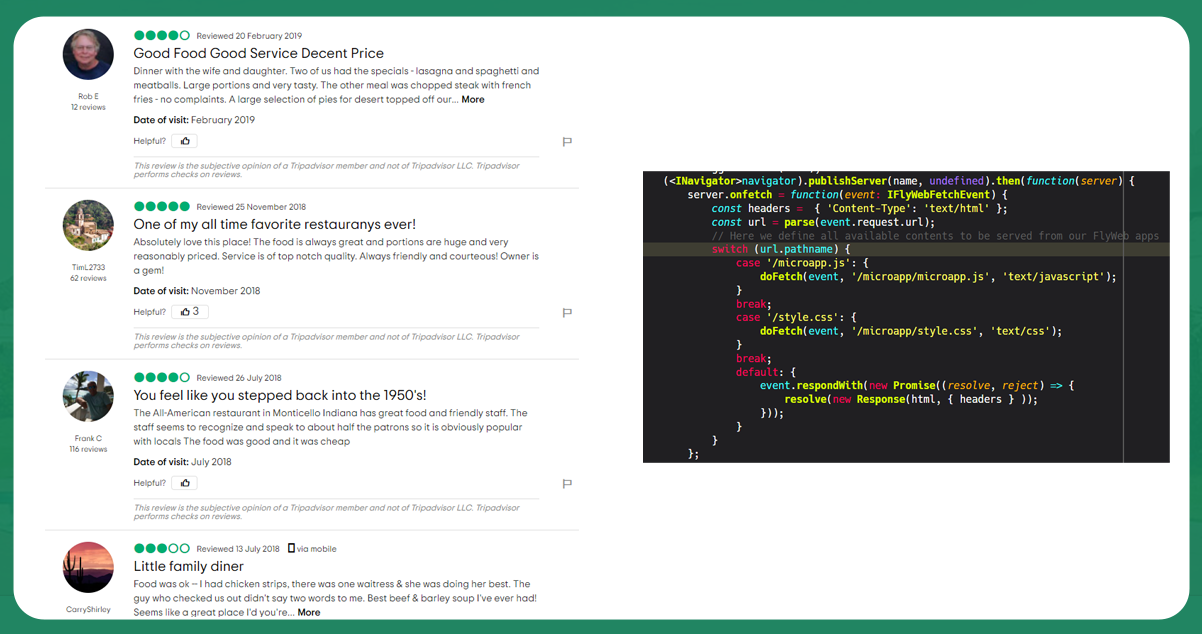
Task: Open 'Good Food Good Service Decent Price' review
Action: pyautogui.click(x=258, y=53)
